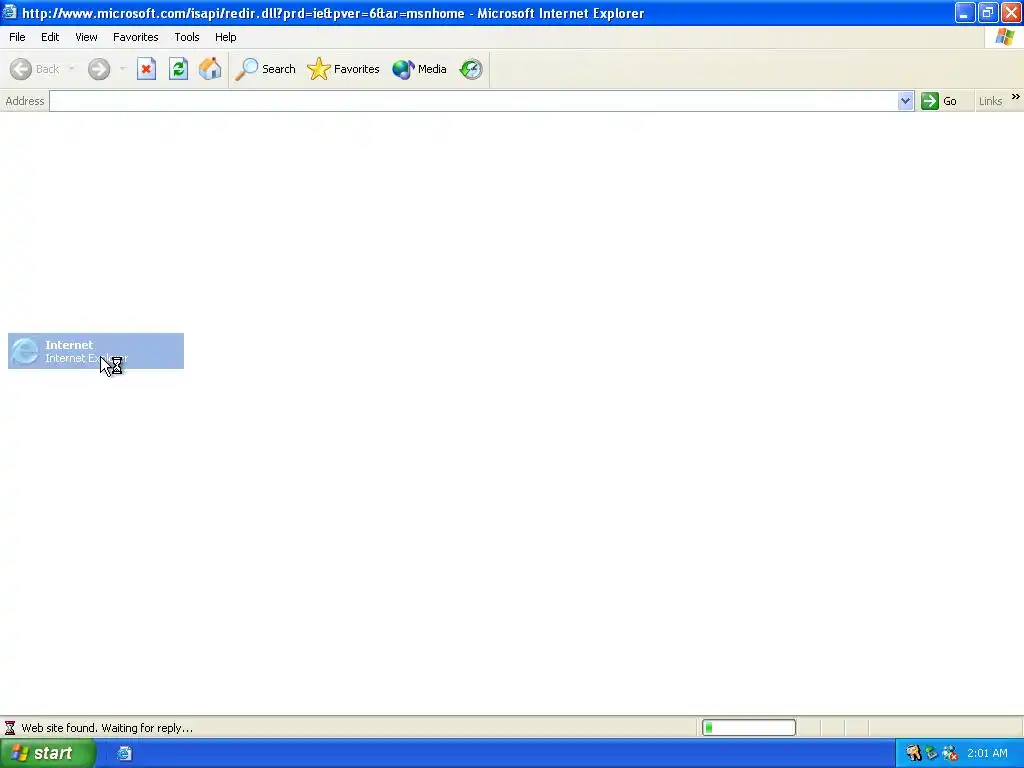Click the page loading progress bar
The height and width of the screenshot is (768, 1024).
coord(749,728)
